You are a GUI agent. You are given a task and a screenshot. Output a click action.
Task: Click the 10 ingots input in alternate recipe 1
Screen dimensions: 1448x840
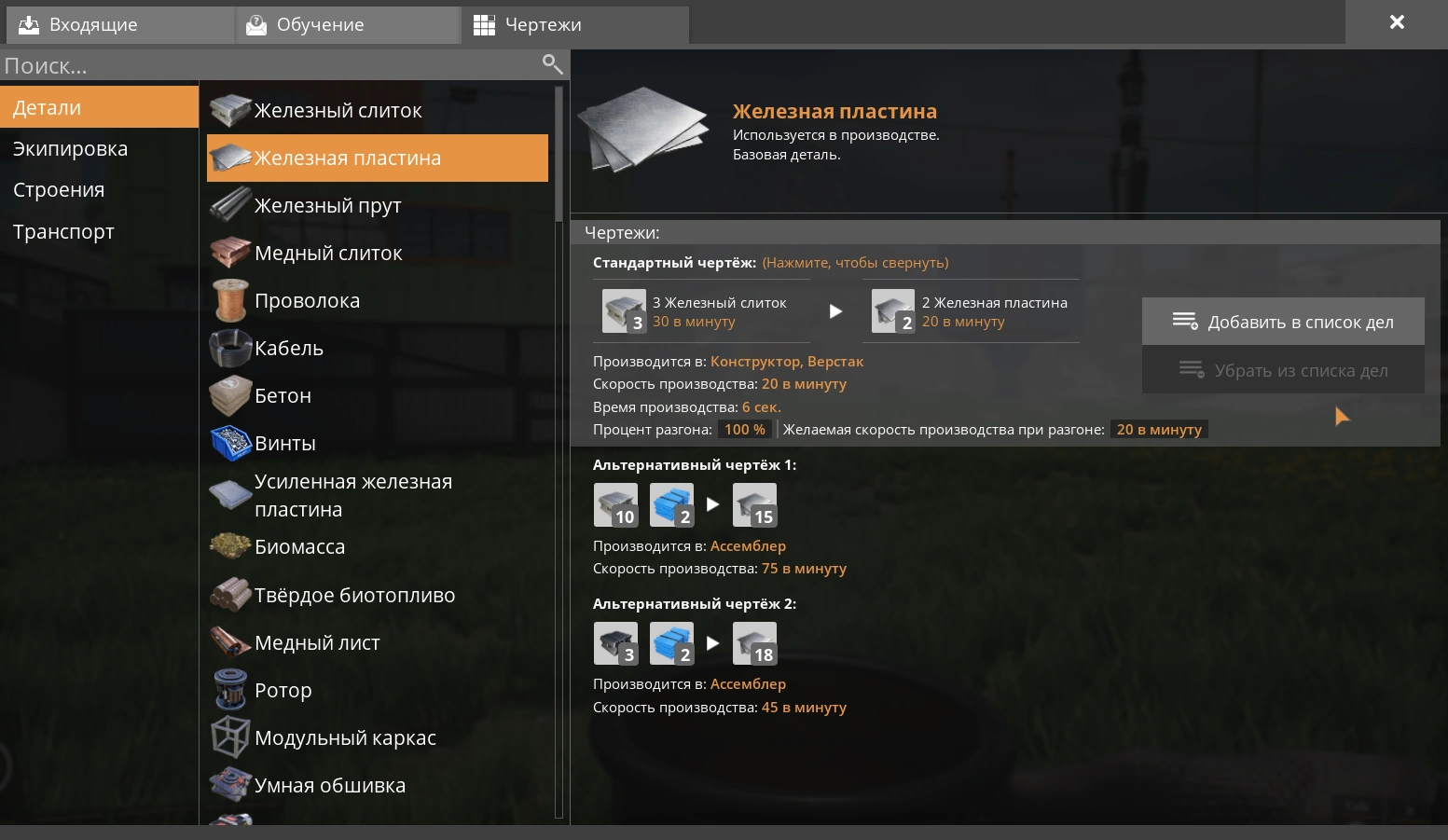tap(616, 504)
